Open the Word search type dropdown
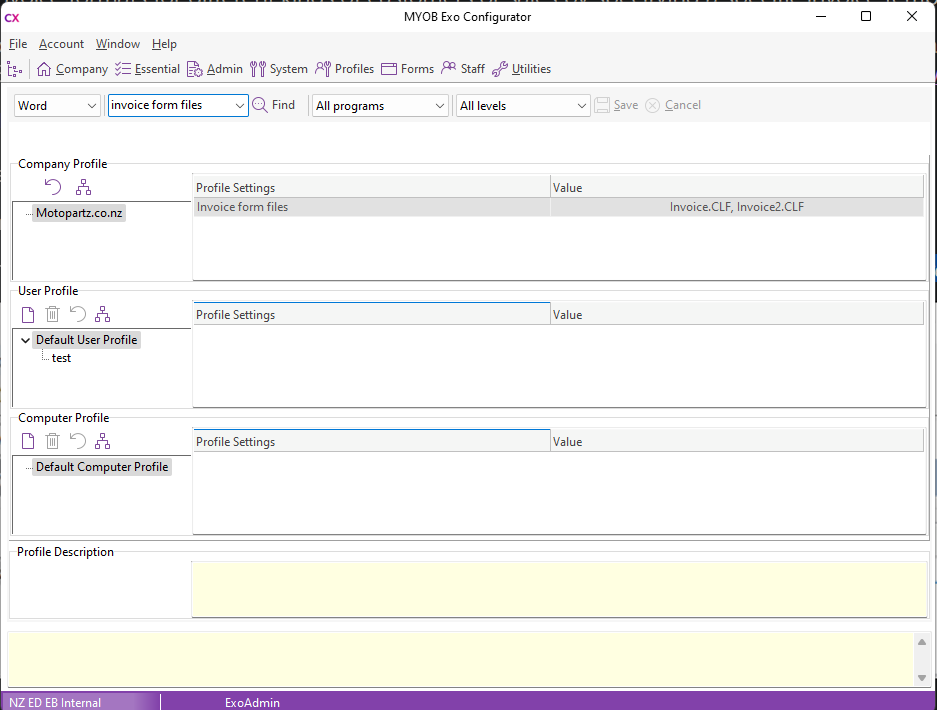937x710 pixels. coord(92,106)
